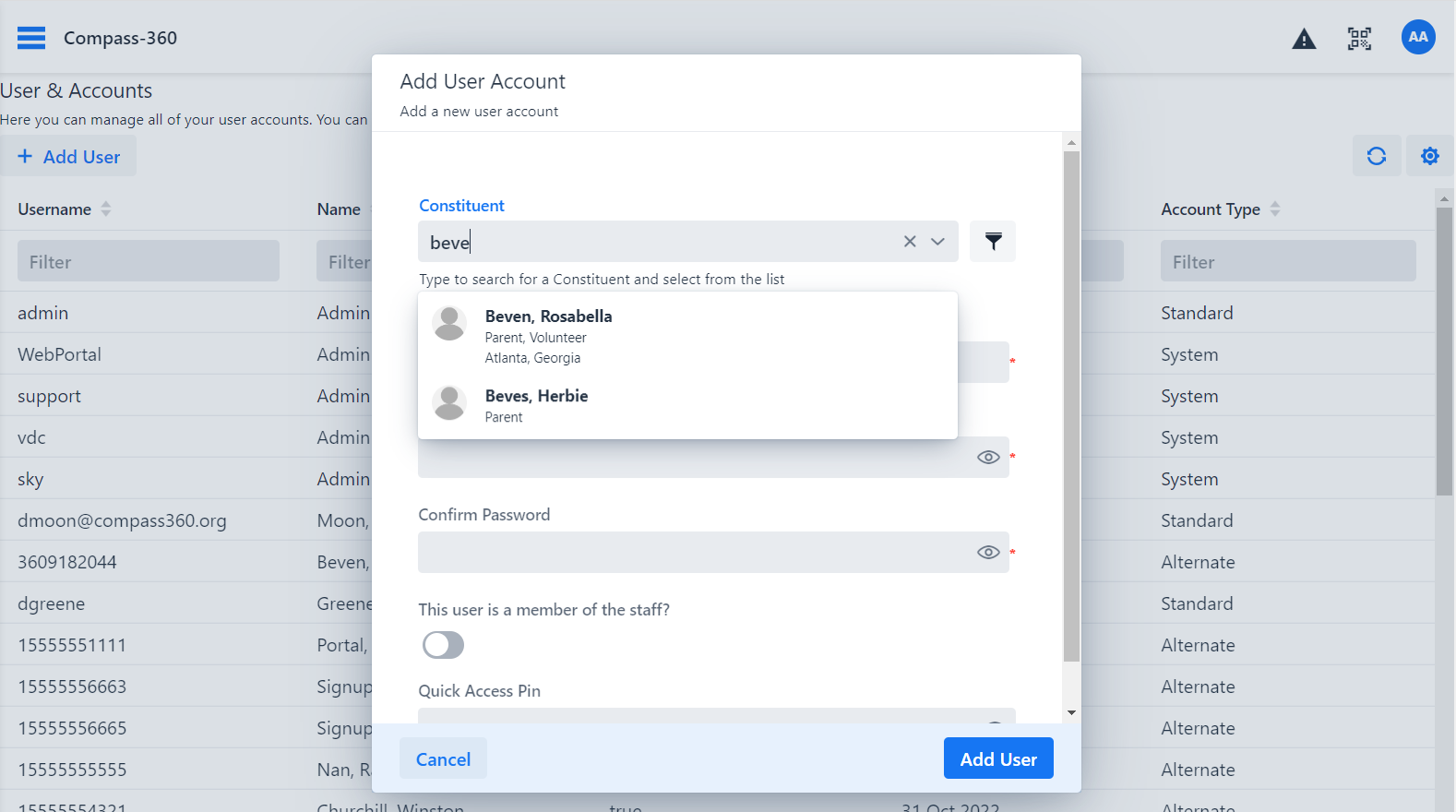This screenshot has height=812, width=1456.
Task: Open the table settings gear icon
Action: (1429, 156)
